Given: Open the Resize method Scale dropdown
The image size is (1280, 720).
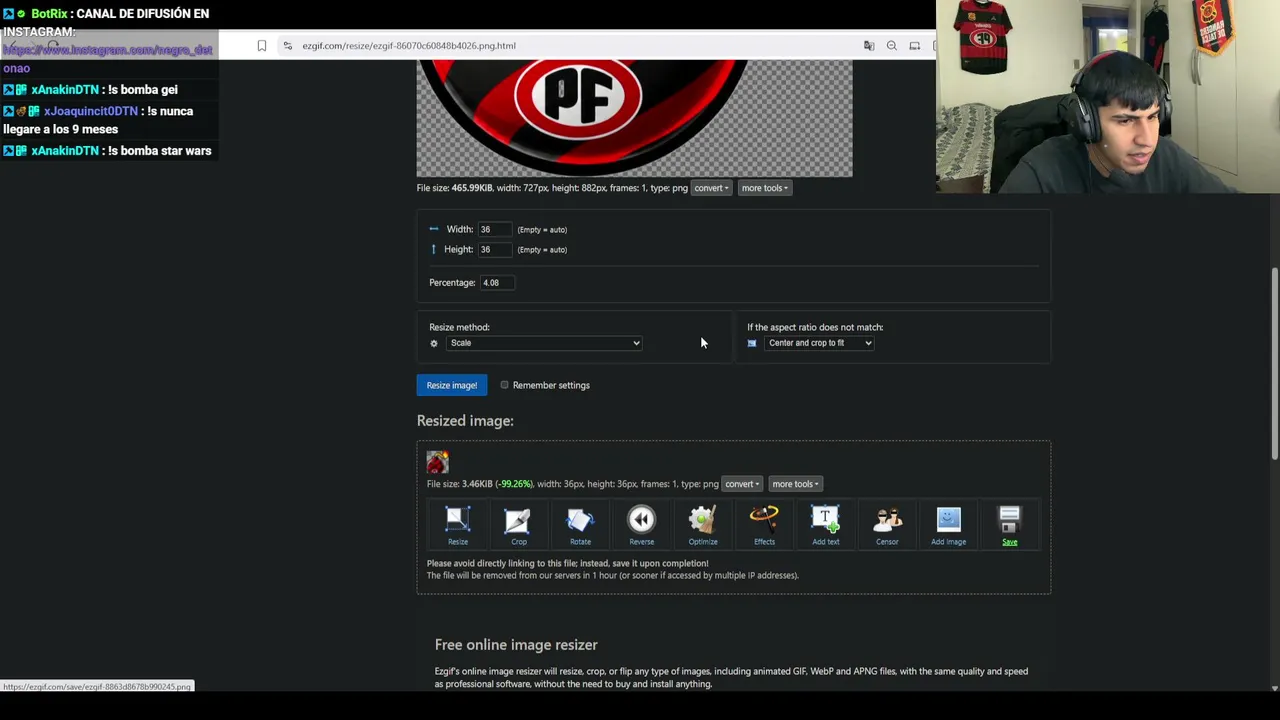Looking at the screenshot, I should [x=544, y=343].
